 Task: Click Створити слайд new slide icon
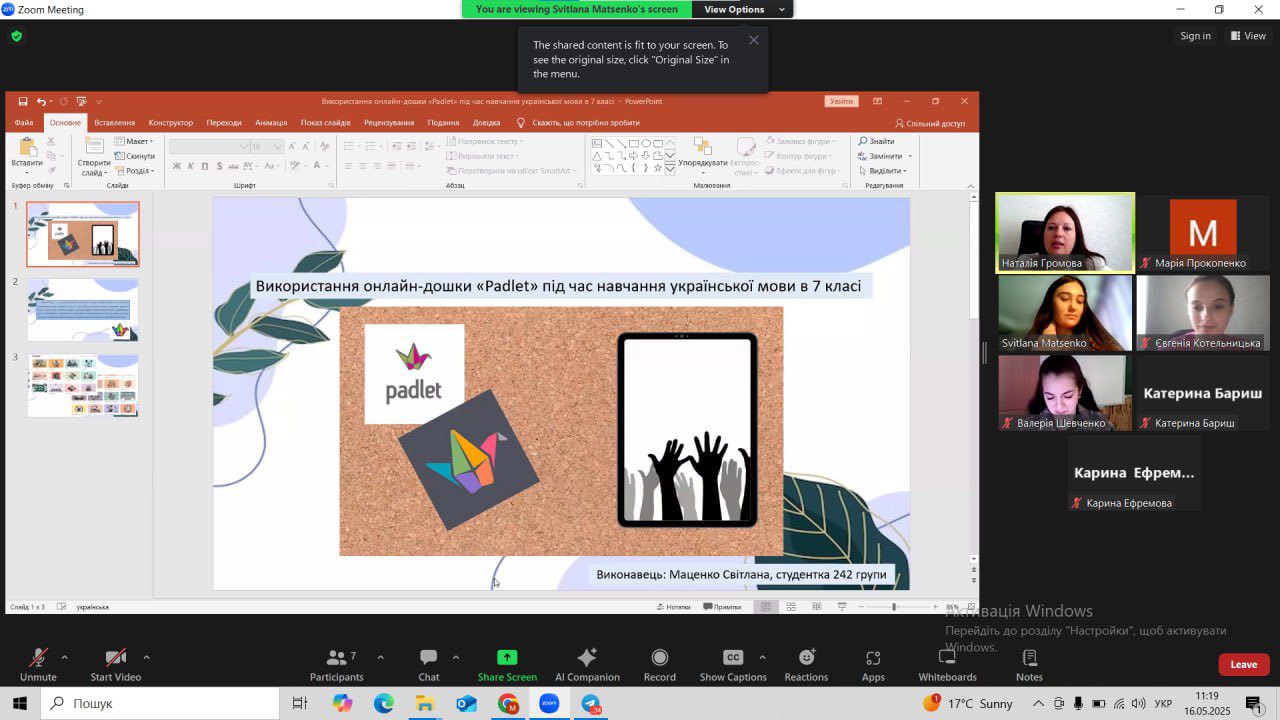[94, 146]
